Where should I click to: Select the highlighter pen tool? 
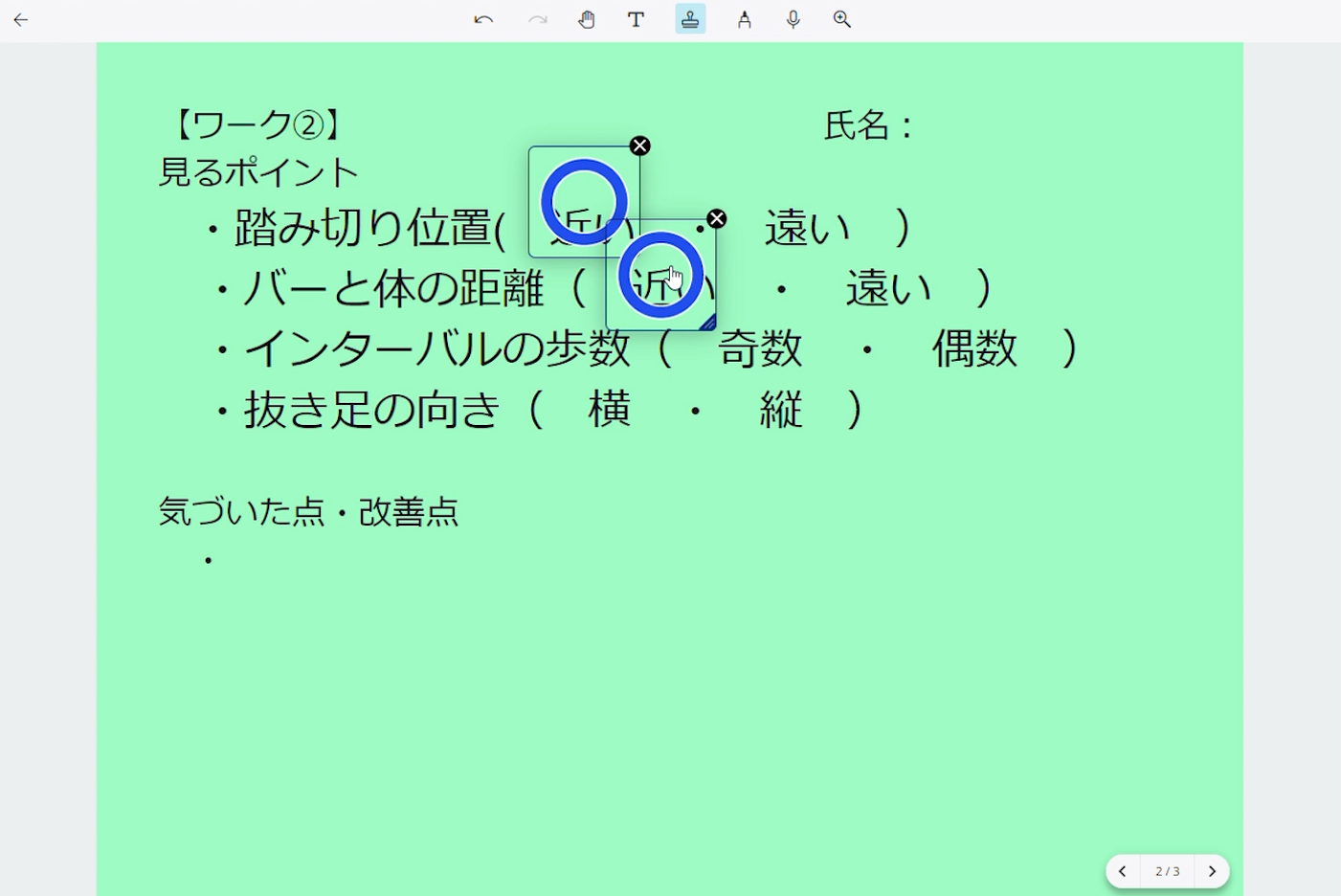click(x=744, y=19)
